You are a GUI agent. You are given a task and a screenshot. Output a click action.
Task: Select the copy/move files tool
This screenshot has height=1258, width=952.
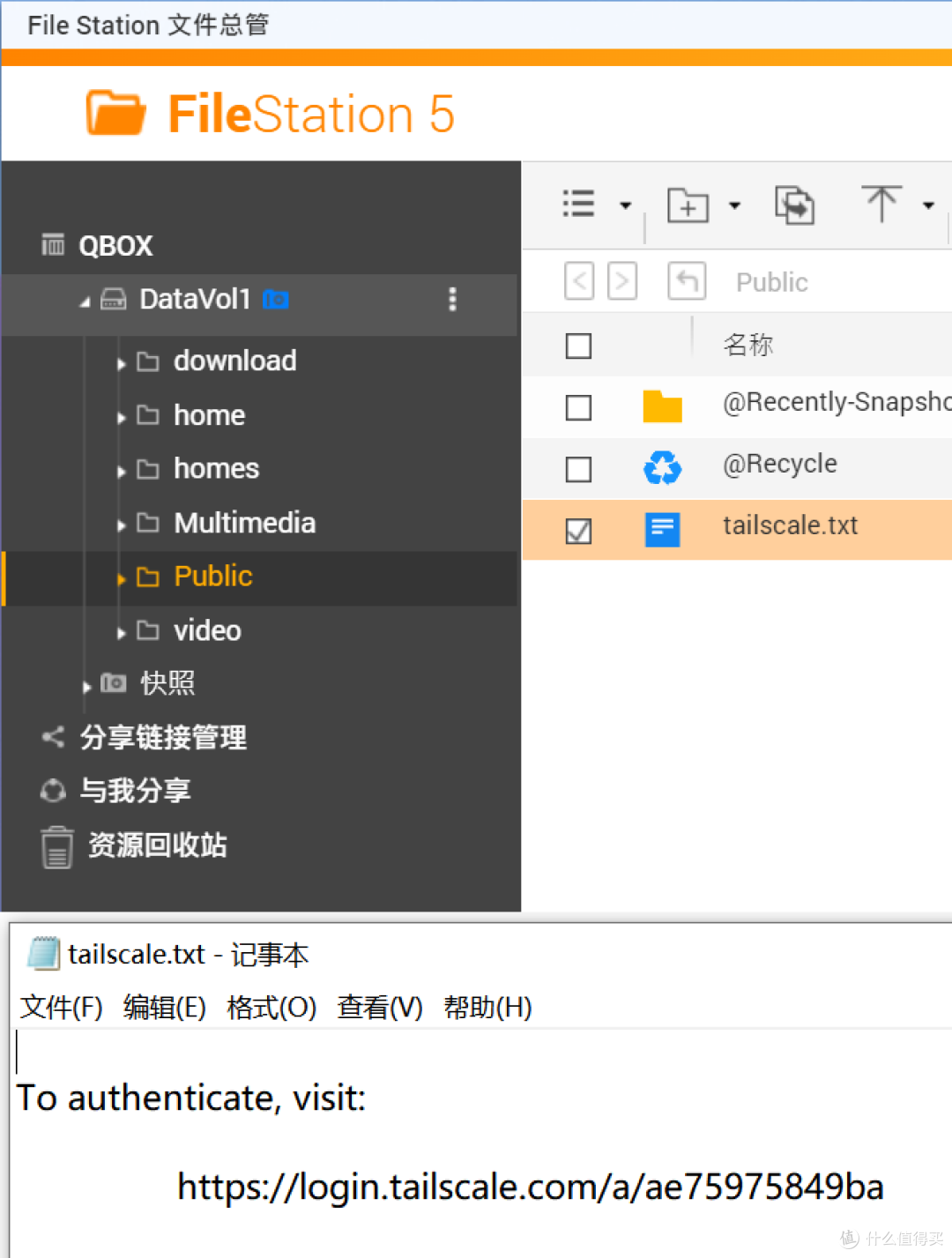pyautogui.click(x=792, y=205)
